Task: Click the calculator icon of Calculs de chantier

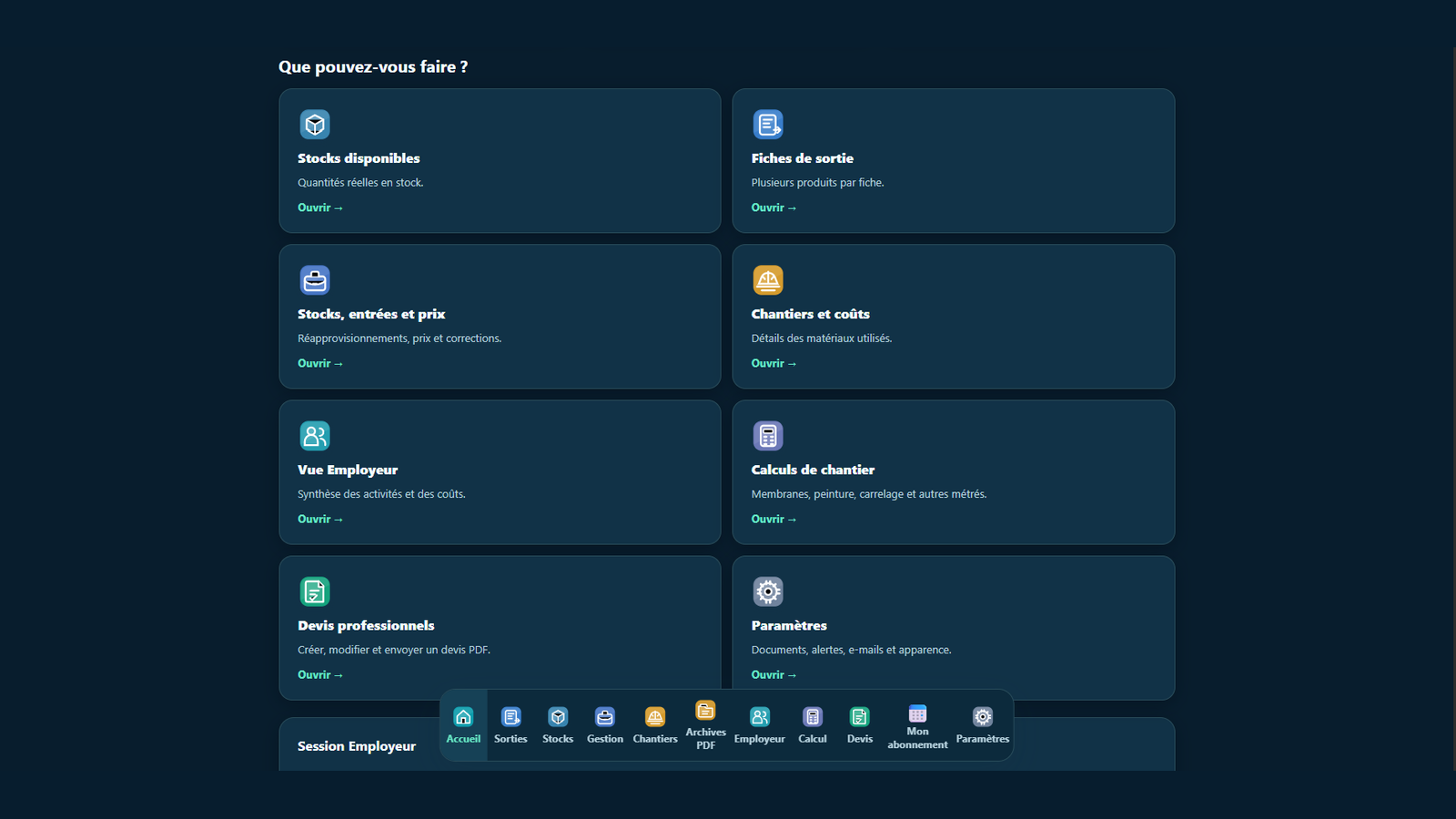Action: coord(768,436)
